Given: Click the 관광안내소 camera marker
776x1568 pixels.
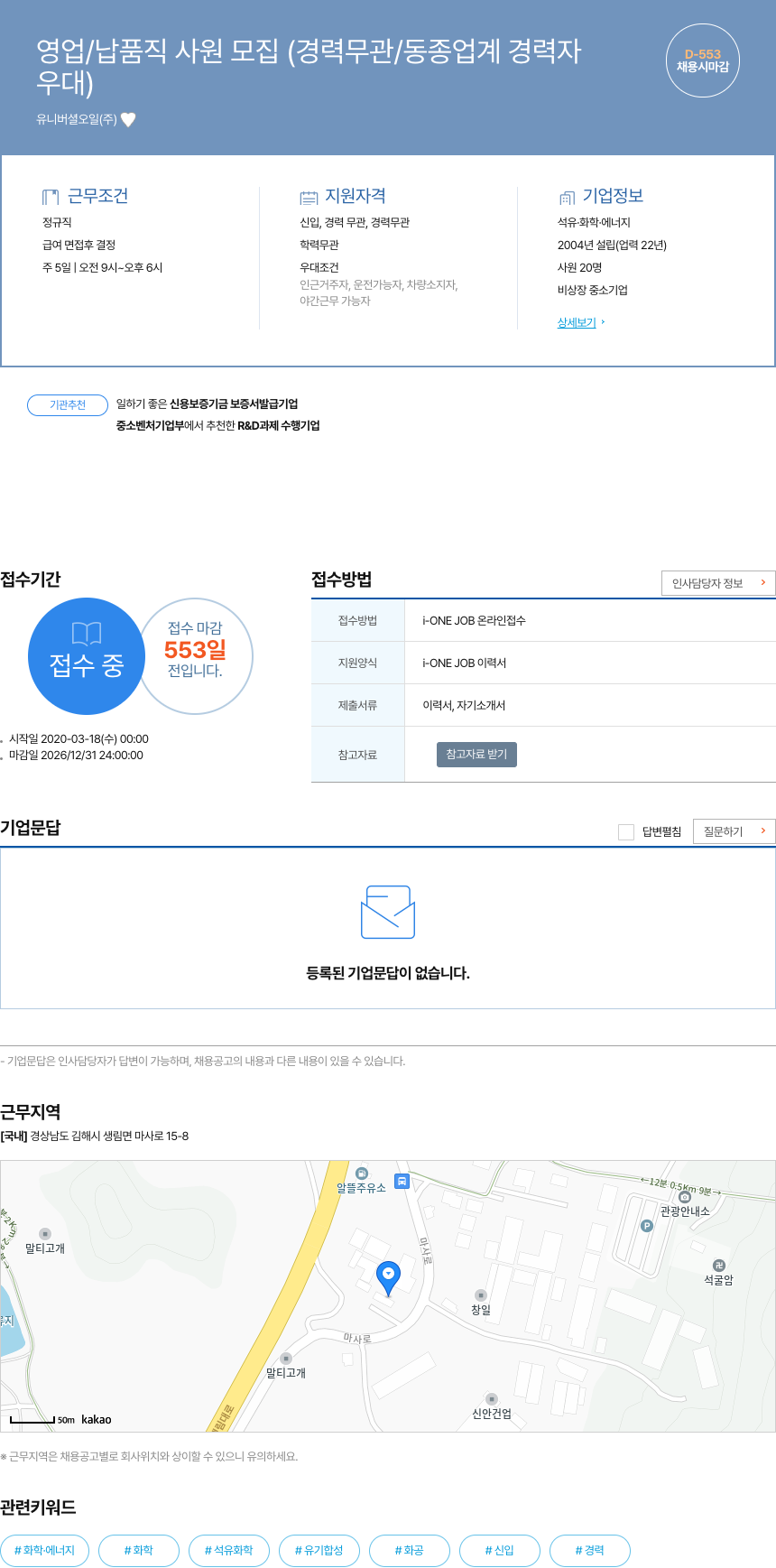Looking at the screenshot, I should [x=685, y=1197].
